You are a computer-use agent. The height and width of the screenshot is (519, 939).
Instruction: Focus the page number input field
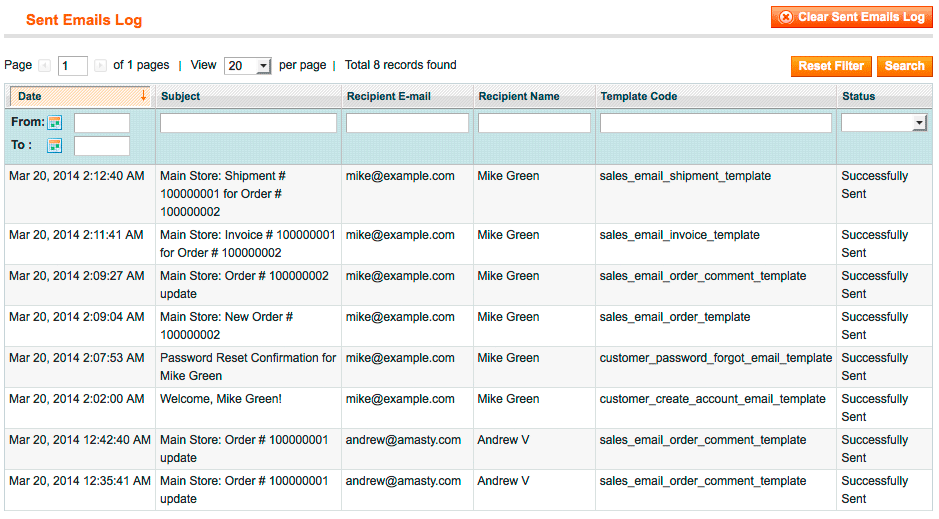pos(73,66)
